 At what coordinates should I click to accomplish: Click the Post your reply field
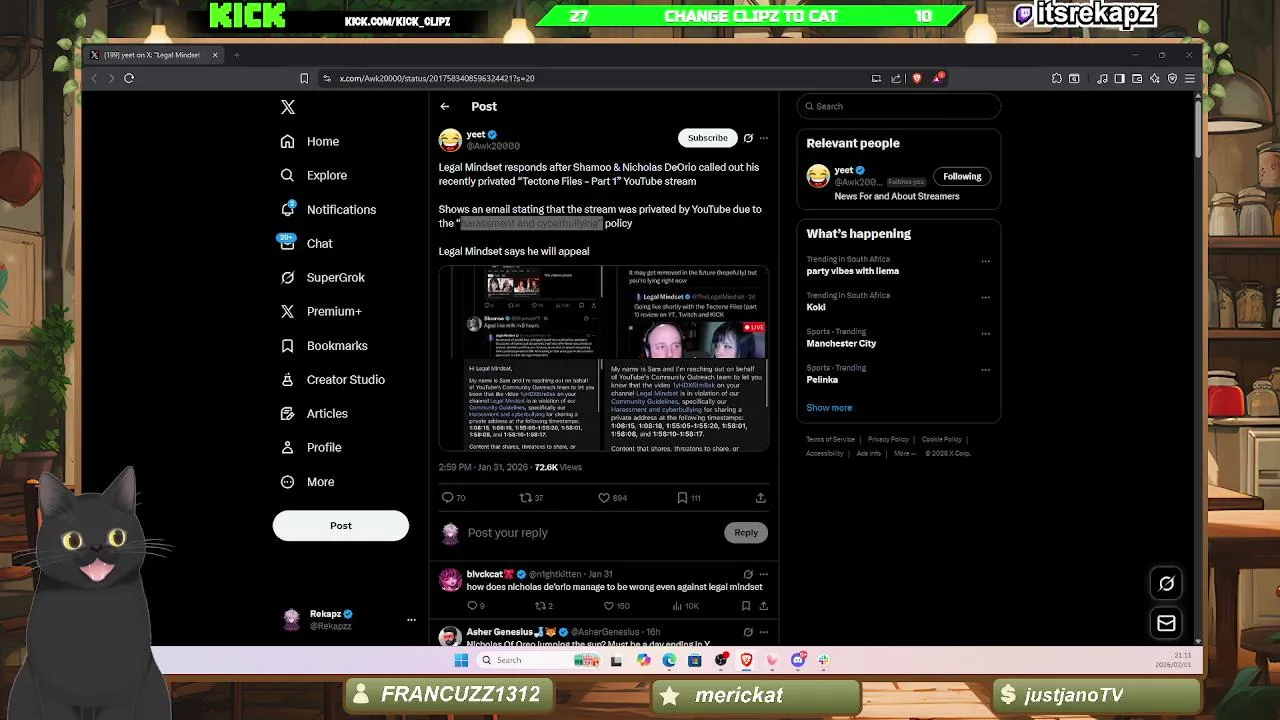(x=590, y=533)
